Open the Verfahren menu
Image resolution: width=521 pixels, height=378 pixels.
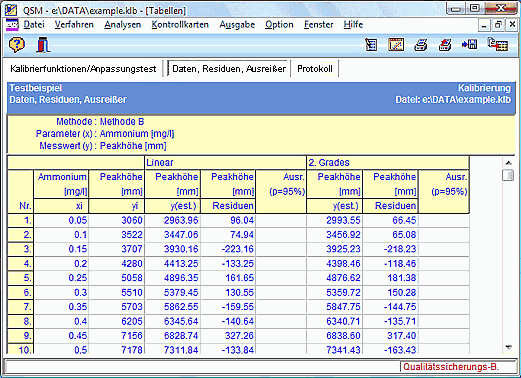click(x=74, y=25)
